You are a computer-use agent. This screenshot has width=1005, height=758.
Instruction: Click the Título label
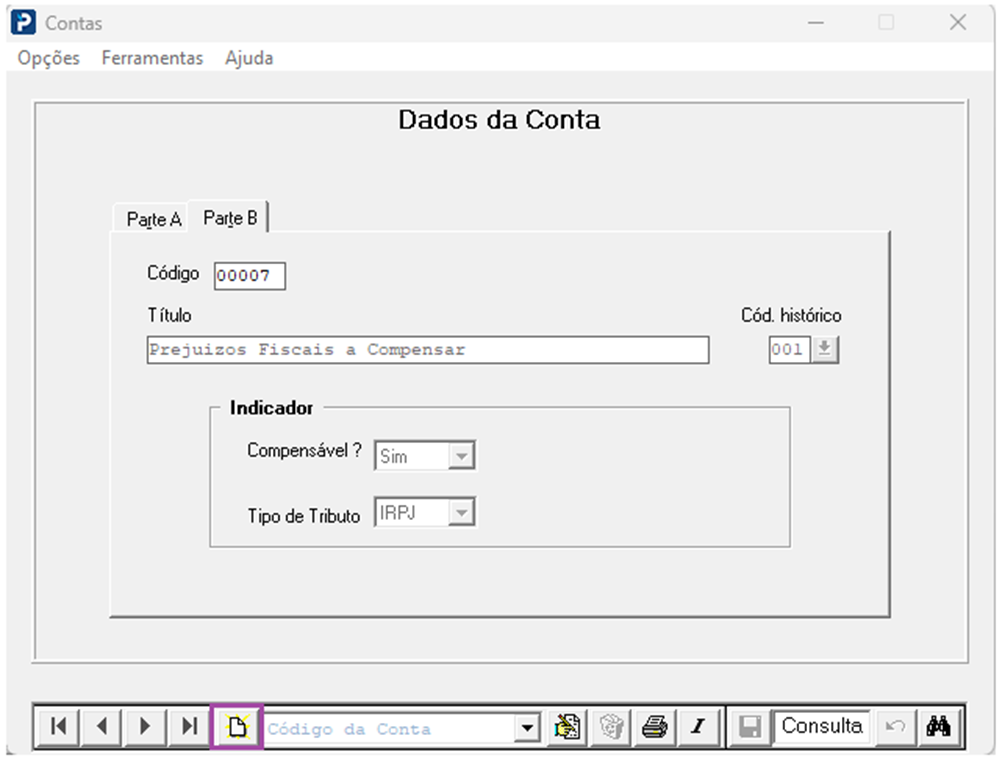(169, 315)
